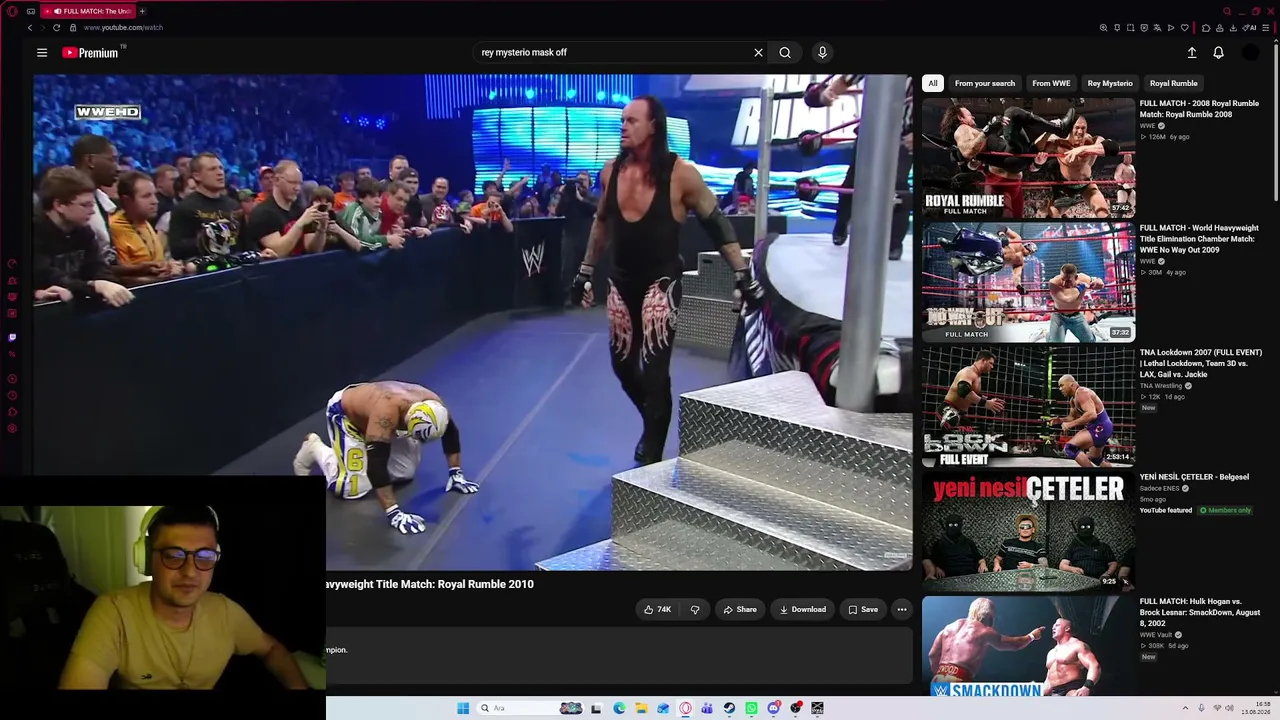The image size is (1280, 720).
Task: Dislike the video
Action: click(695, 610)
